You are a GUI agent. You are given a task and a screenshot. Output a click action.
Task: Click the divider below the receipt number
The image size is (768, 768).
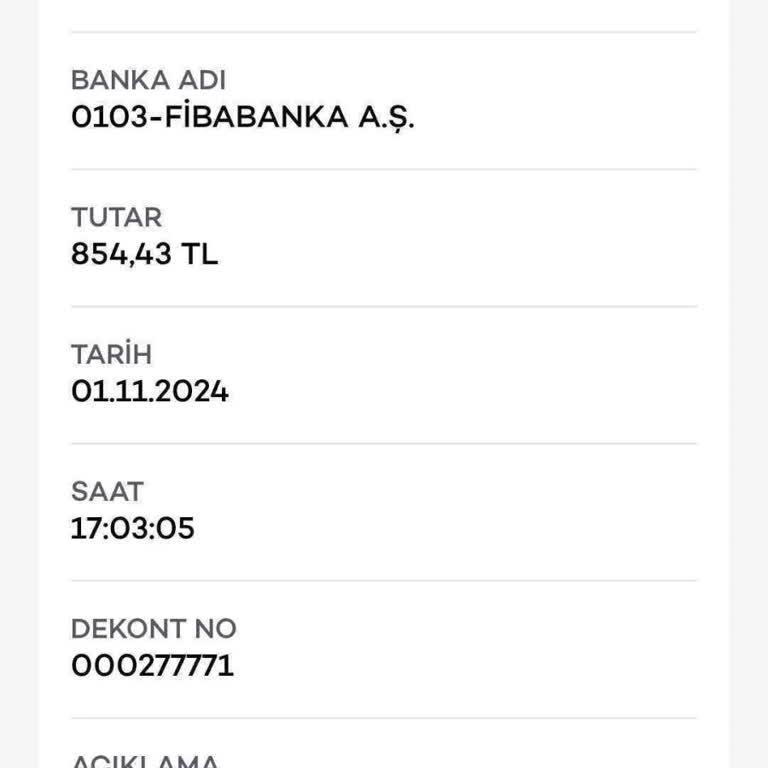pos(384,717)
